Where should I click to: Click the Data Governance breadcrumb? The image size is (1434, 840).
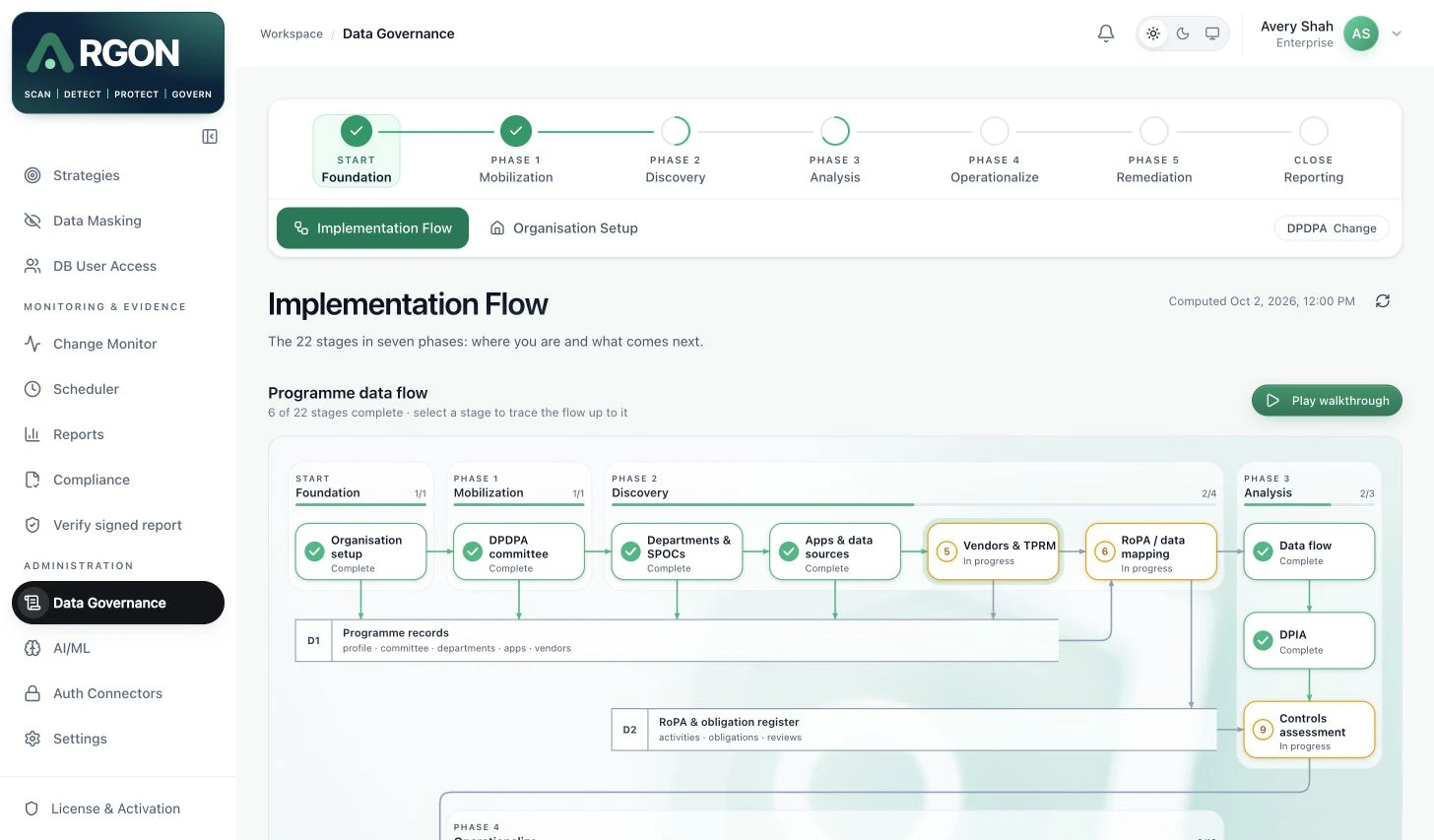[x=399, y=33]
